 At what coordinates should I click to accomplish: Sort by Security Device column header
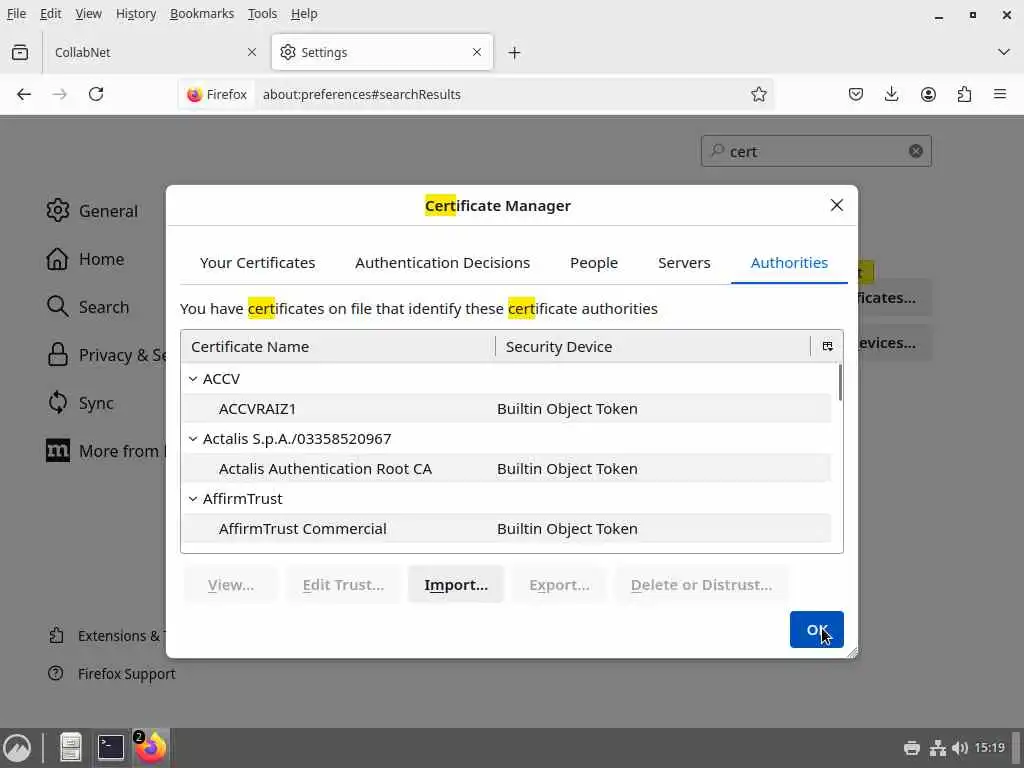point(653,346)
